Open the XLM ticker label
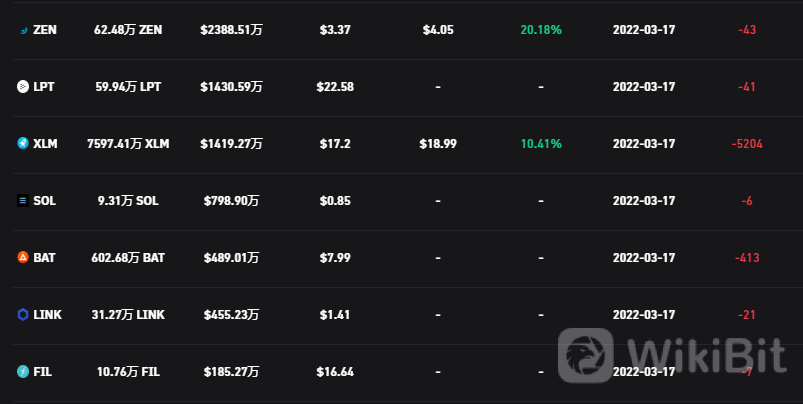 (45, 144)
